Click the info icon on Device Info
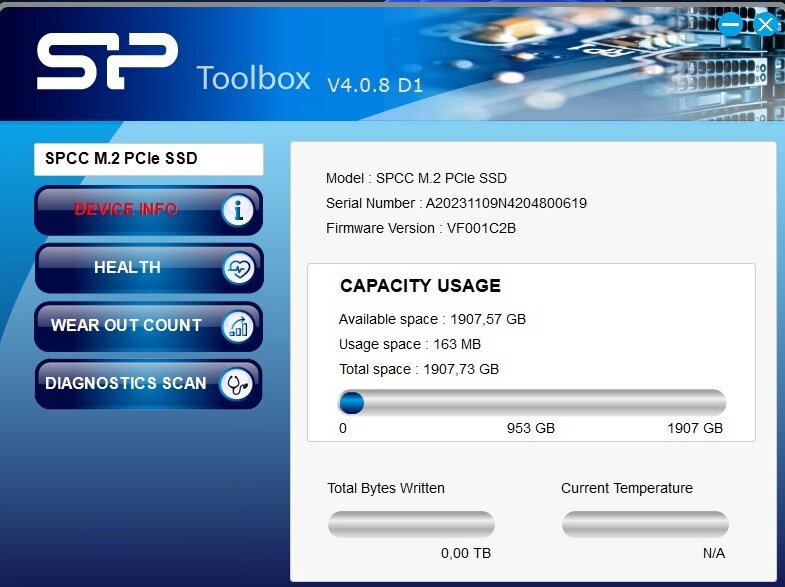This screenshot has height=587, width=785. click(237, 210)
